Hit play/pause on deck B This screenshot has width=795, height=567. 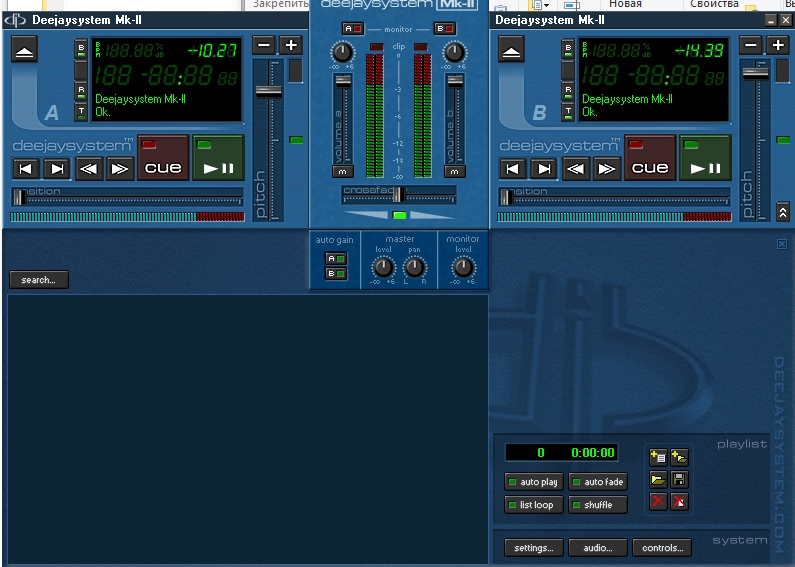[704, 160]
